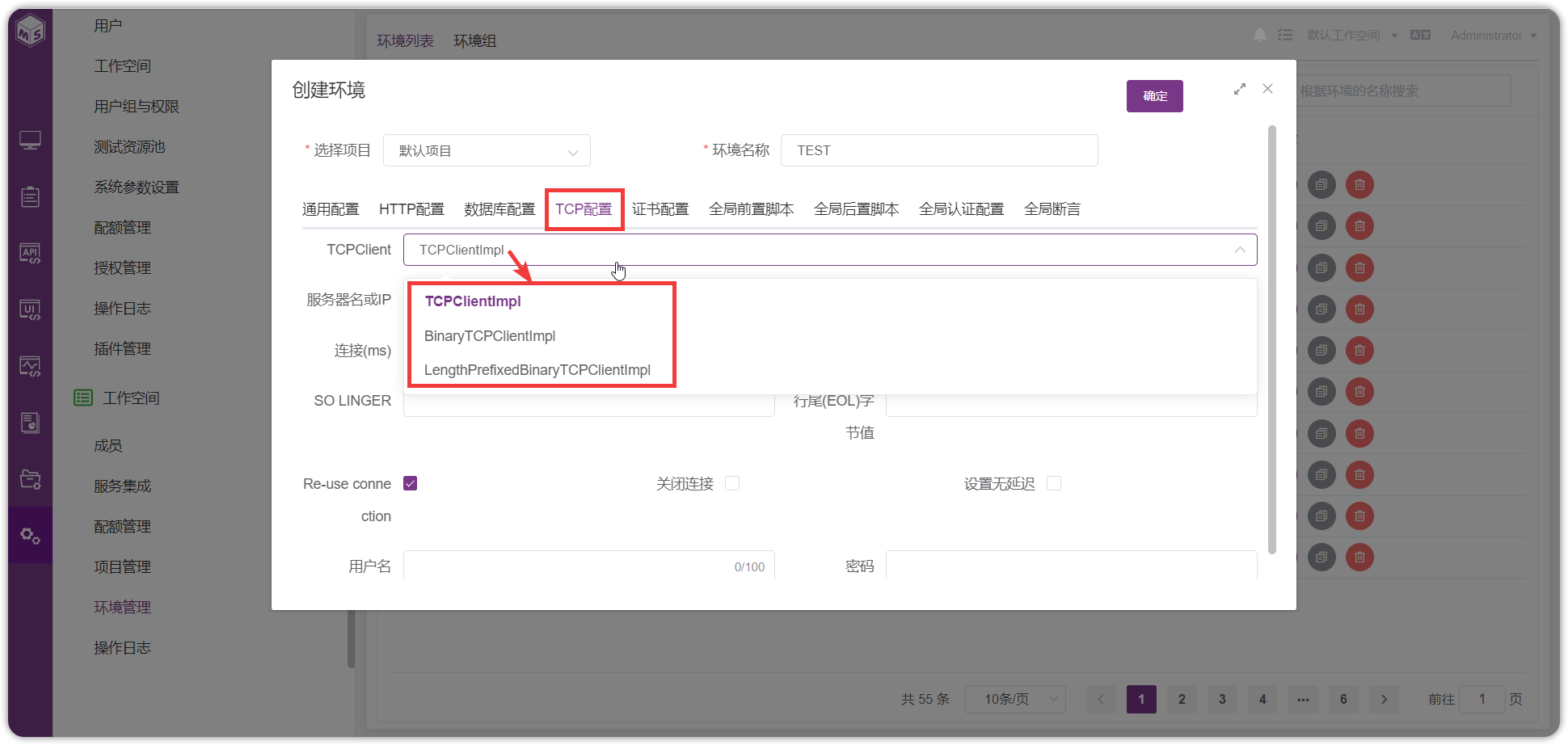The width and height of the screenshot is (1568, 745).
Task: Collapse the TCPClient dropdown
Action: click(1240, 250)
